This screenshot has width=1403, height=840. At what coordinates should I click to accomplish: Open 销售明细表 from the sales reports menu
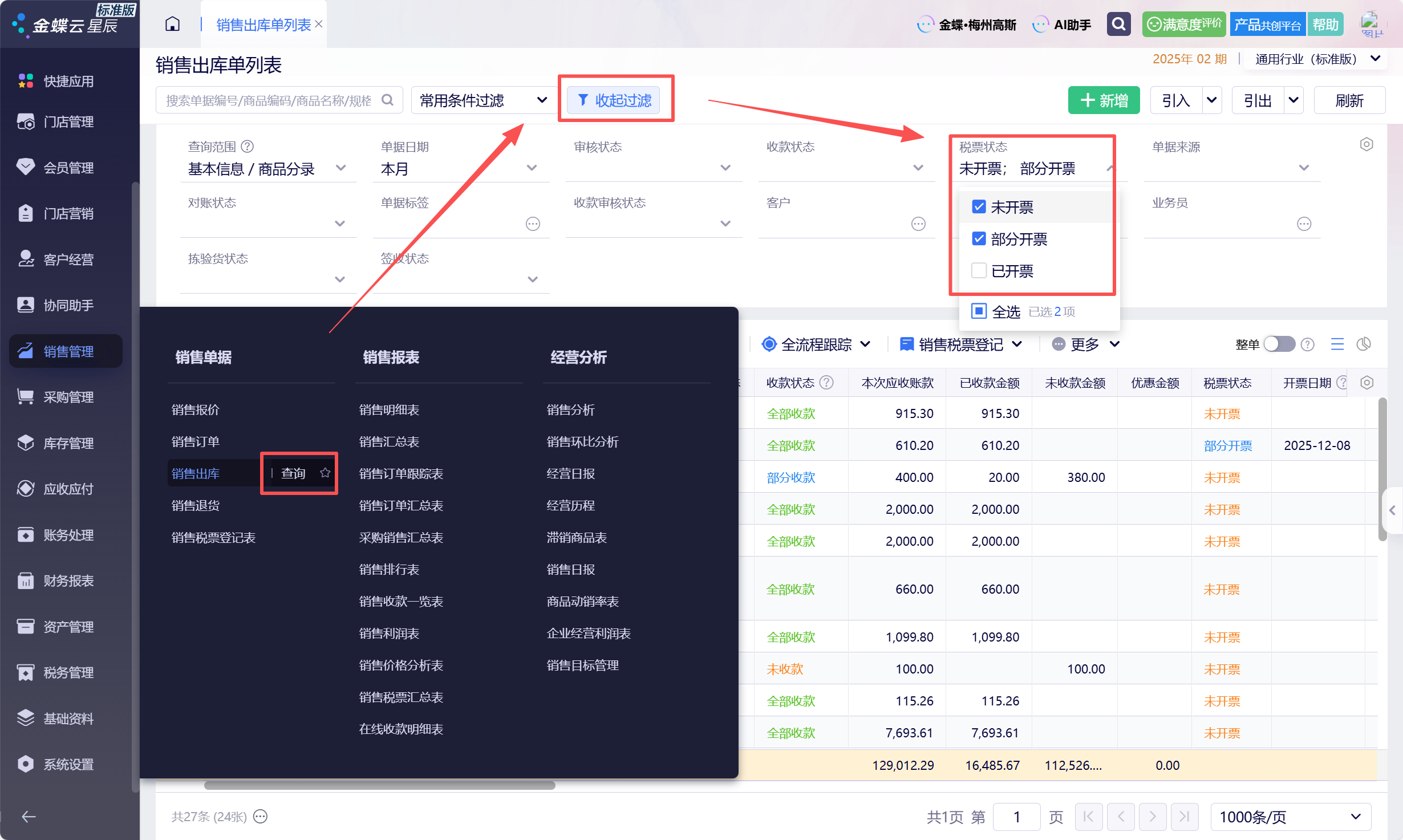[x=389, y=409]
